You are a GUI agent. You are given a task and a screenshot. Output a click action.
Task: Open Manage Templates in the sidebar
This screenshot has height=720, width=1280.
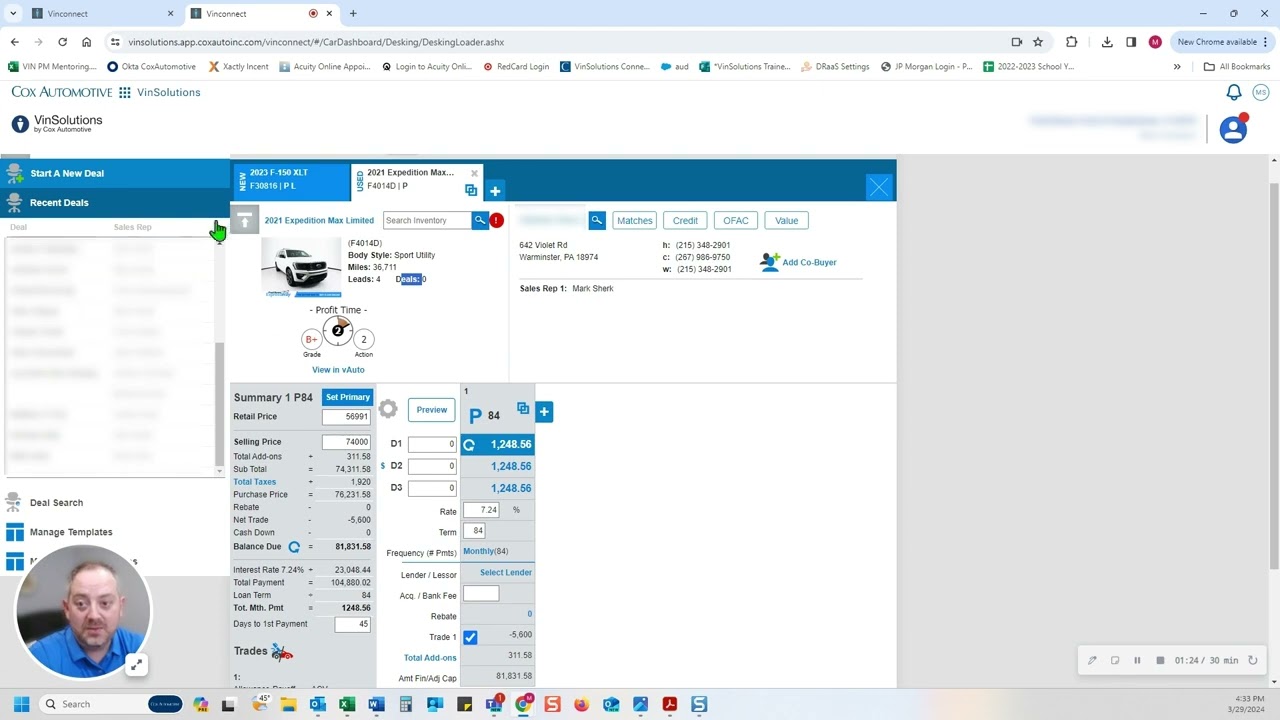70,532
